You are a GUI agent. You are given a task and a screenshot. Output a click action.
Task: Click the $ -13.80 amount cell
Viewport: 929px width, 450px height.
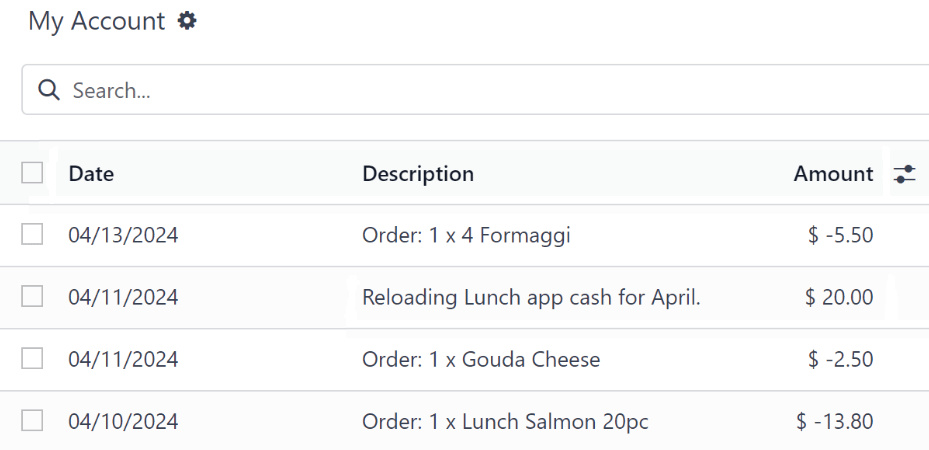click(834, 422)
